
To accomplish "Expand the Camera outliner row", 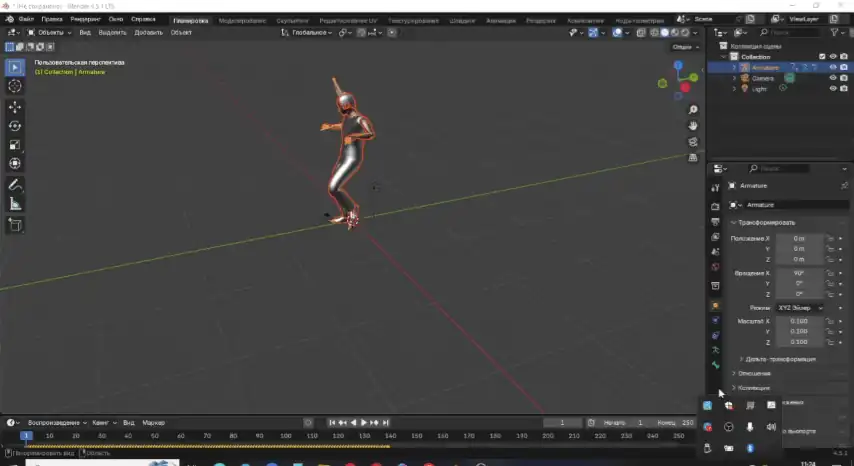I will pyautogui.click(x=734, y=78).
